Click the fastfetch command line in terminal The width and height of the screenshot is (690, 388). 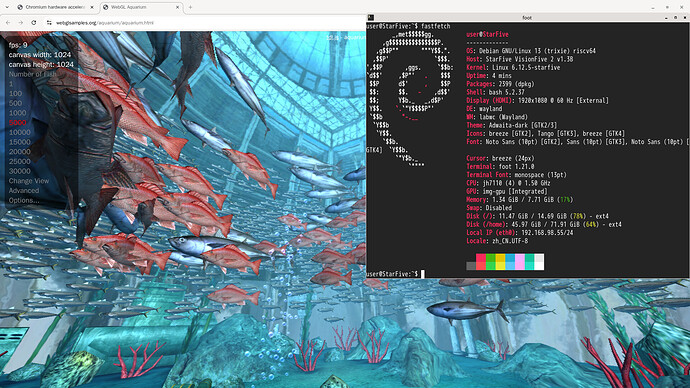(x=408, y=26)
